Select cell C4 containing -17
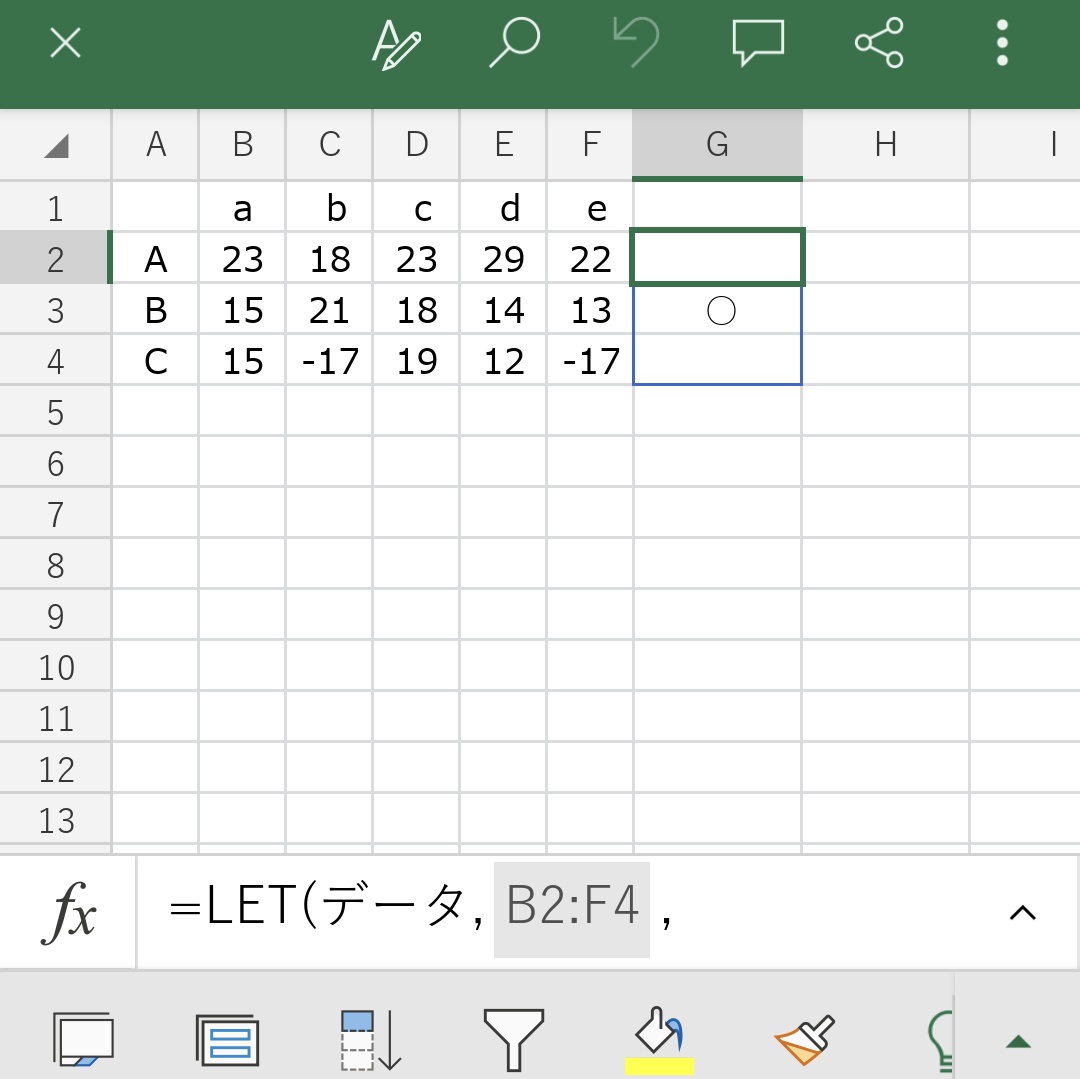 pos(329,361)
